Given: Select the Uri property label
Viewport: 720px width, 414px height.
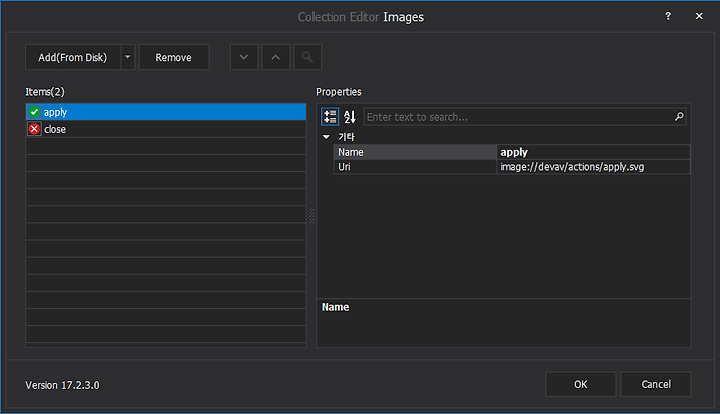Looking at the screenshot, I should (x=415, y=167).
